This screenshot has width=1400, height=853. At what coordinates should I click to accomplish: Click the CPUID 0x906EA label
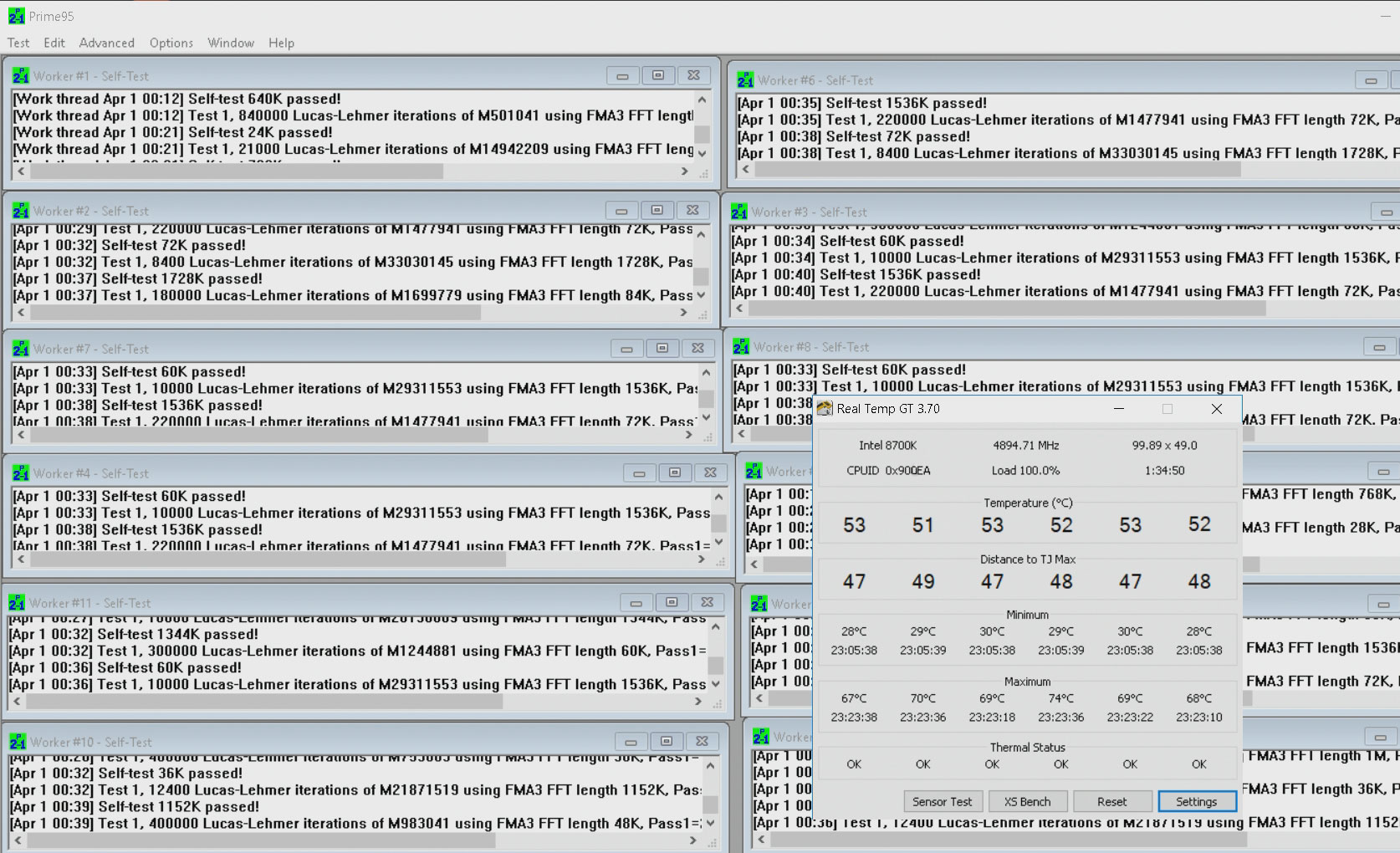click(888, 470)
